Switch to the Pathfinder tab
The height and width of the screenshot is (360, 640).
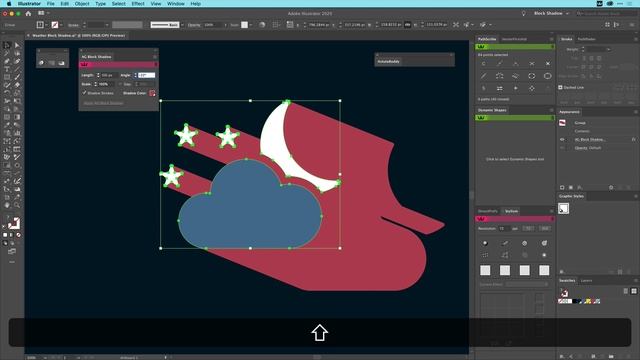coord(587,39)
